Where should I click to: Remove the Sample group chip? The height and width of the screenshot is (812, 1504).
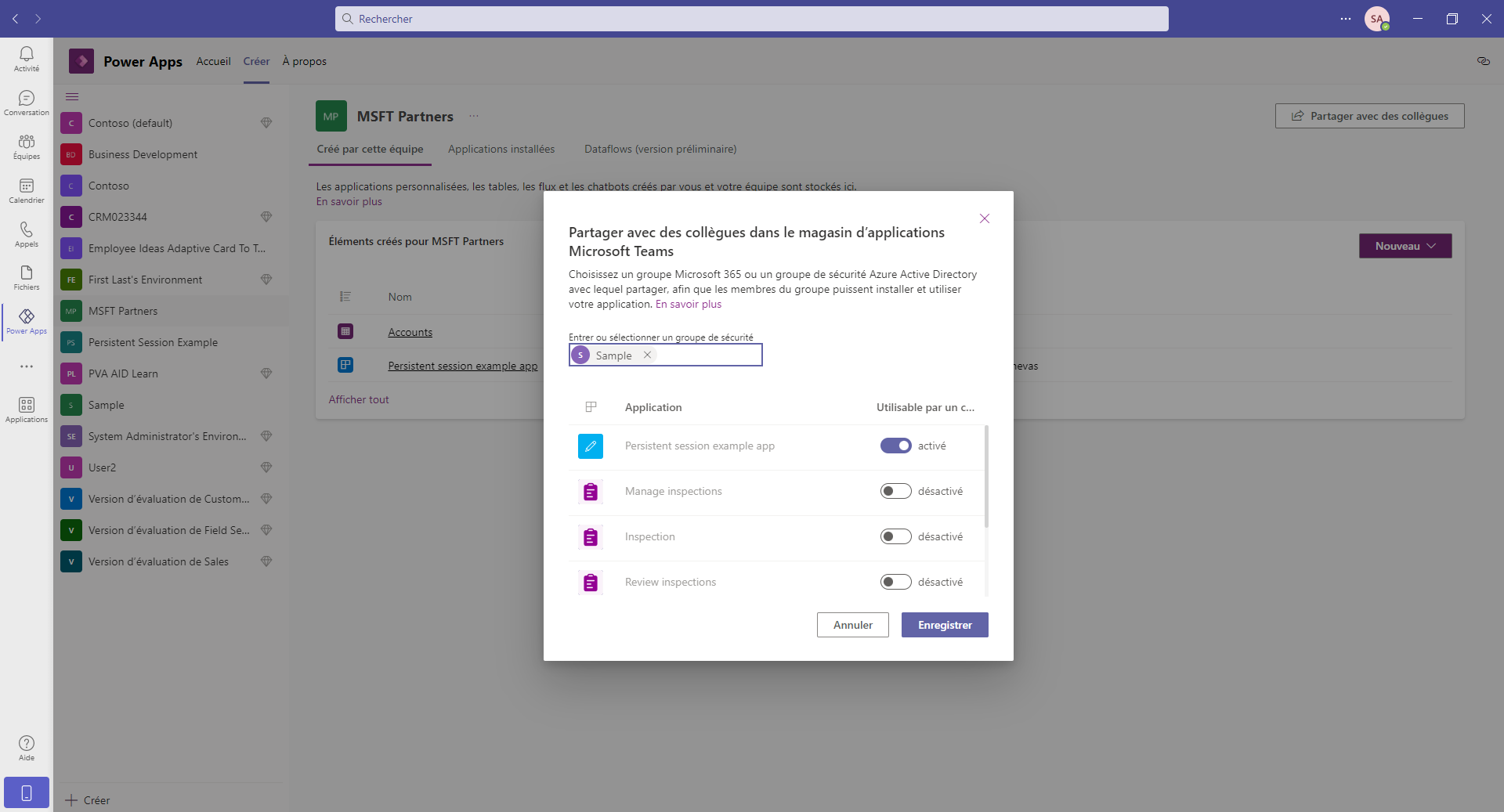point(647,355)
